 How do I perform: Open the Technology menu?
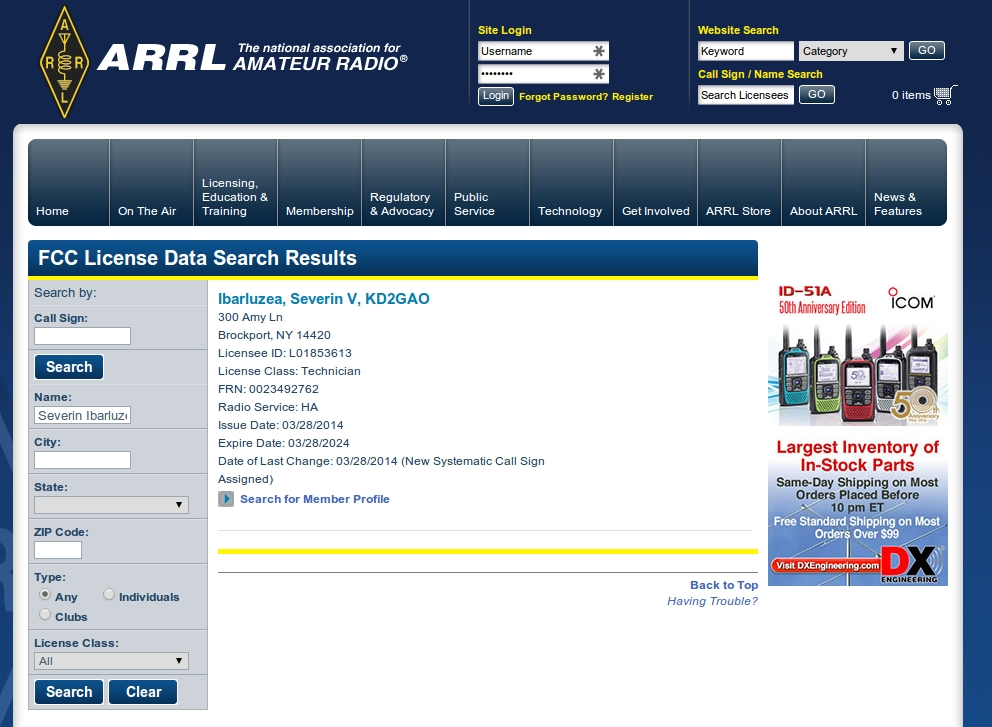click(571, 183)
